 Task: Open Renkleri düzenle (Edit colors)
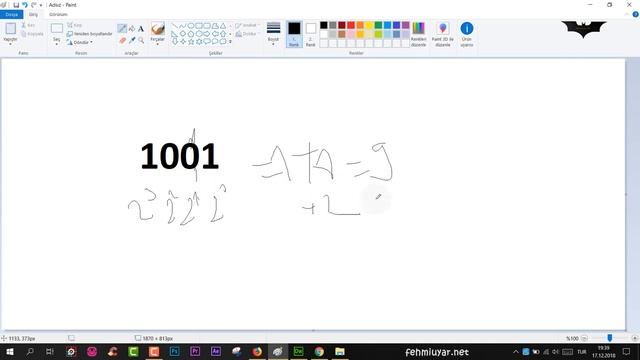tap(418, 34)
